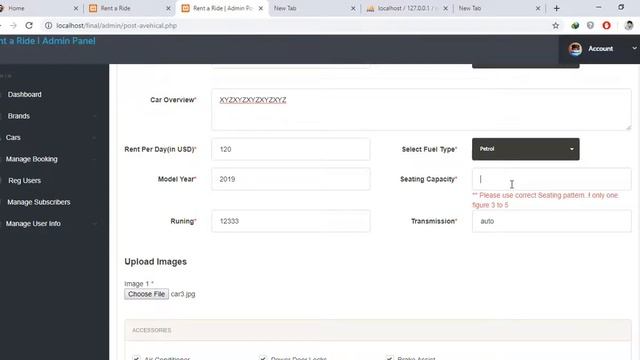Reload the page with the refresh icon
The width and height of the screenshot is (640, 360).
(29, 25)
